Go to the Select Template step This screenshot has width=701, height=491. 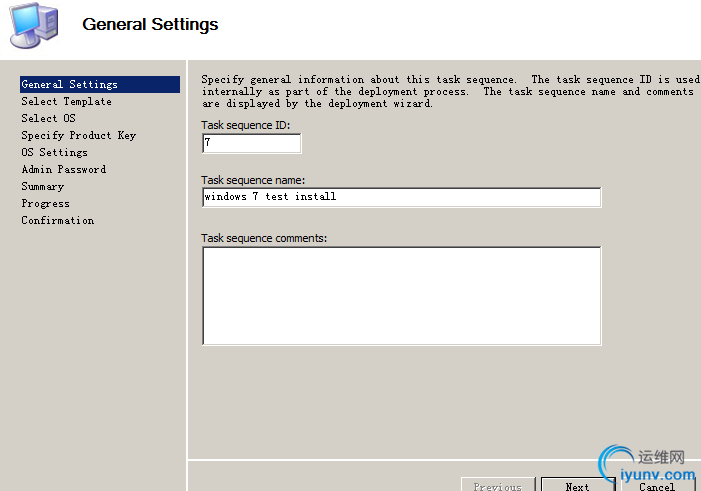[66, 102]
